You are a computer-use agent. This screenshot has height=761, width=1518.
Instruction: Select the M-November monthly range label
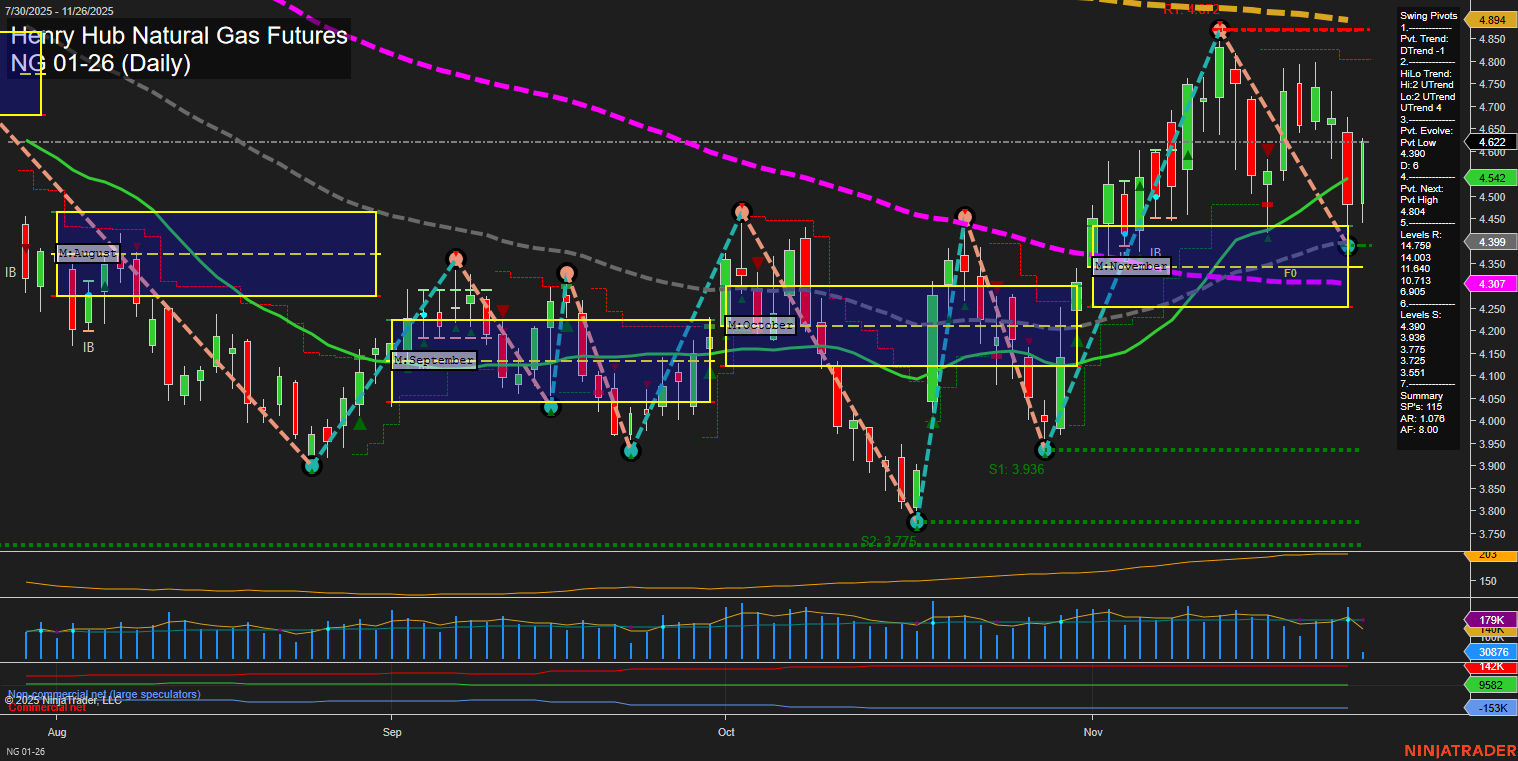tap(1130, 267)
